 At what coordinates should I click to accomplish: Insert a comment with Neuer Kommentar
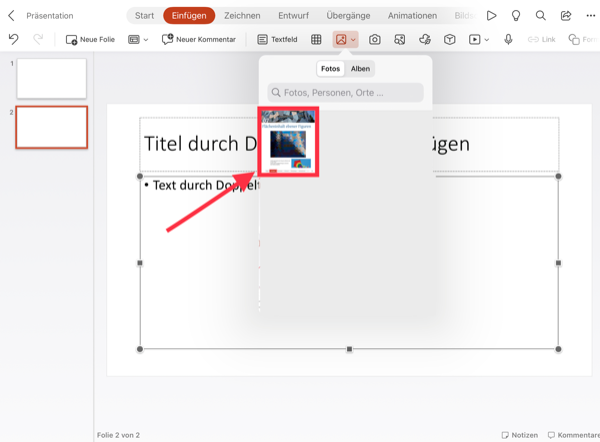pyautogui.click(x=199, y=39)
